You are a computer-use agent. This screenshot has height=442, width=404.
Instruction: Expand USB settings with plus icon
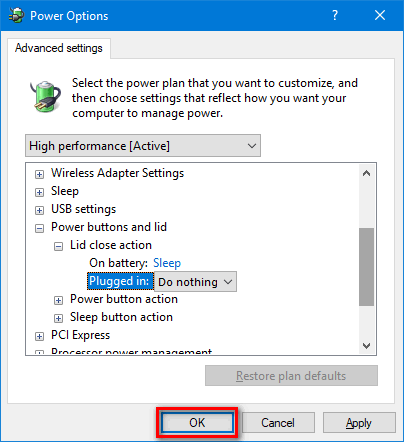(39, 210)
